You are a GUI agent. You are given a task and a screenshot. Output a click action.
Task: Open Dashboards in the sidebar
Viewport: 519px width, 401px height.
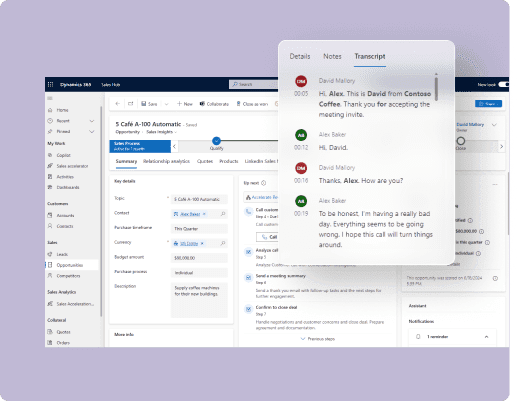point(68,187)
